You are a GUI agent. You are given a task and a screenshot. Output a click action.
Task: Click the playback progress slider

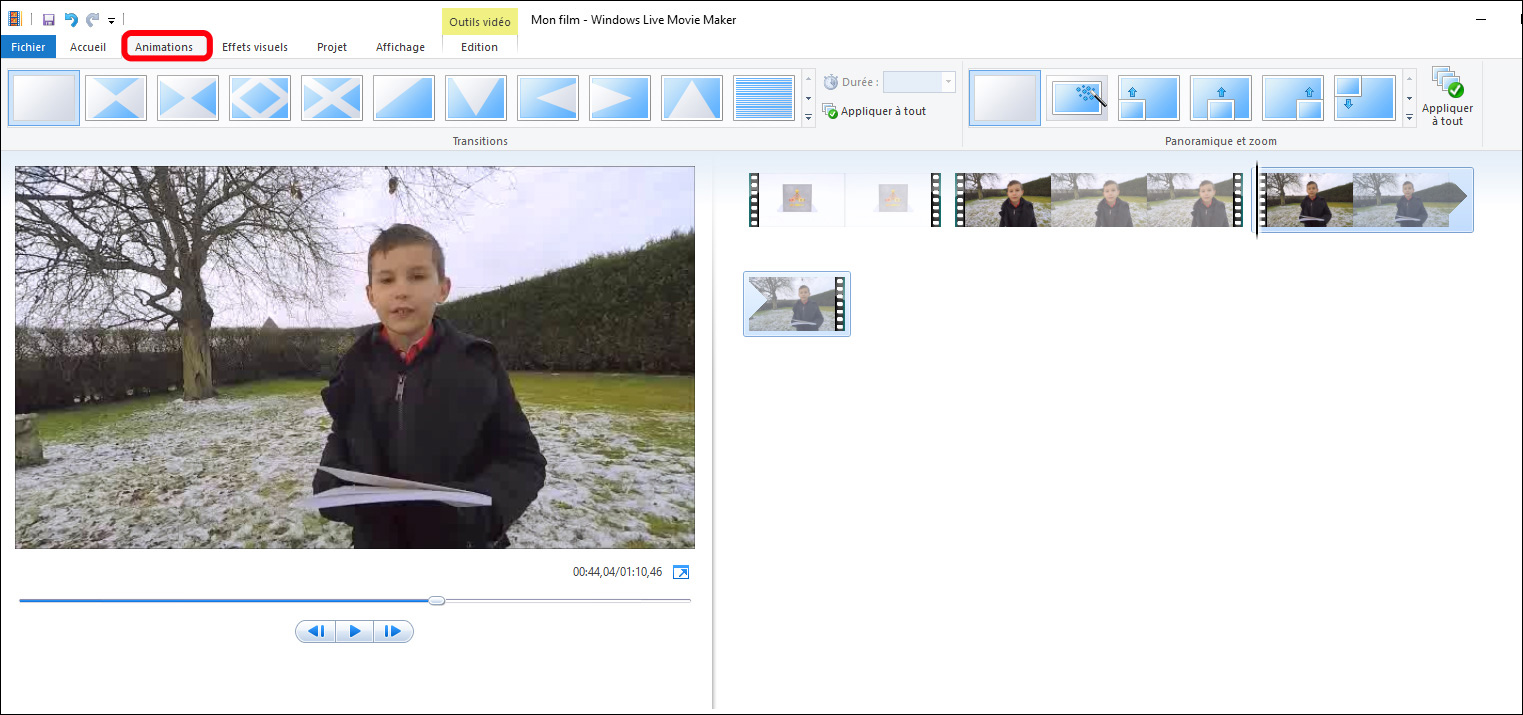coord(437,600)
